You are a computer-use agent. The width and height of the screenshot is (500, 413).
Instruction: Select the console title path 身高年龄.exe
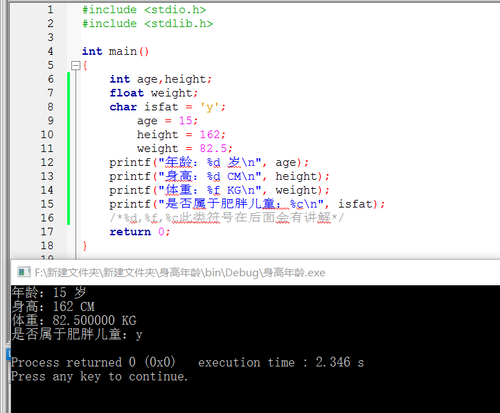(180, 273)
